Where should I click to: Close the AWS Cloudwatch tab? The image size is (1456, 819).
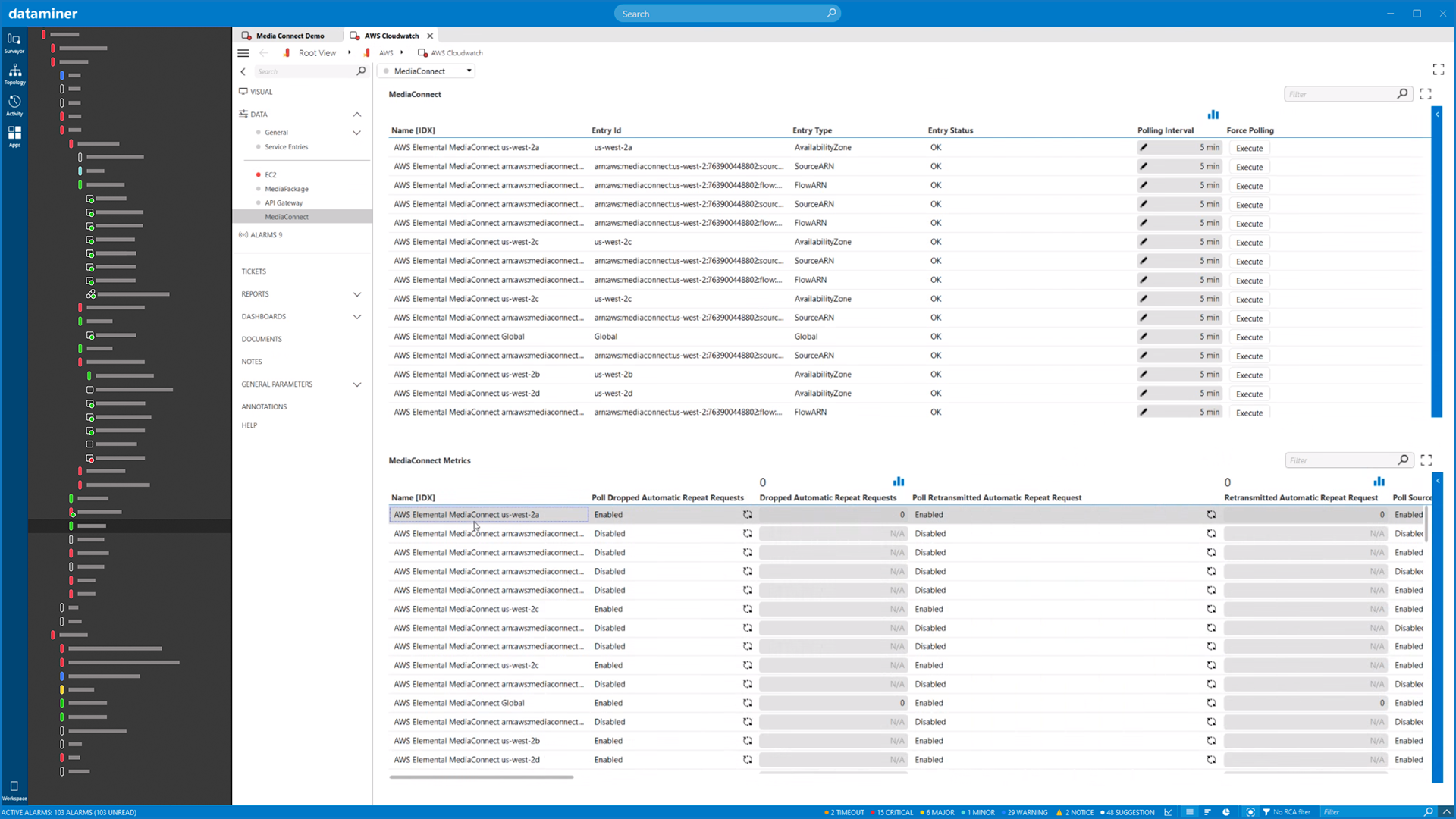430,36
